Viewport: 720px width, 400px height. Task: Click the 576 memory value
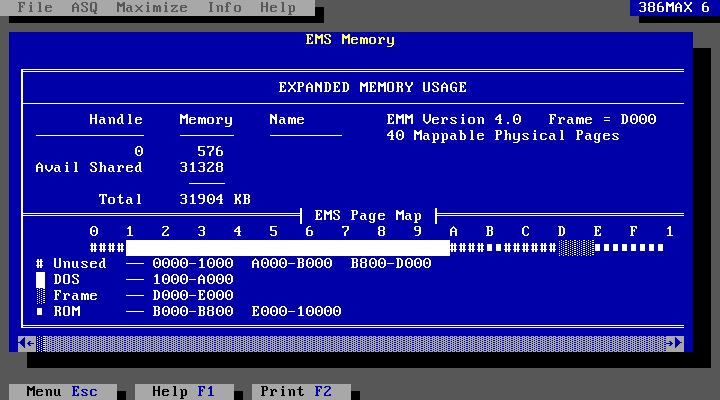(210, 151)
